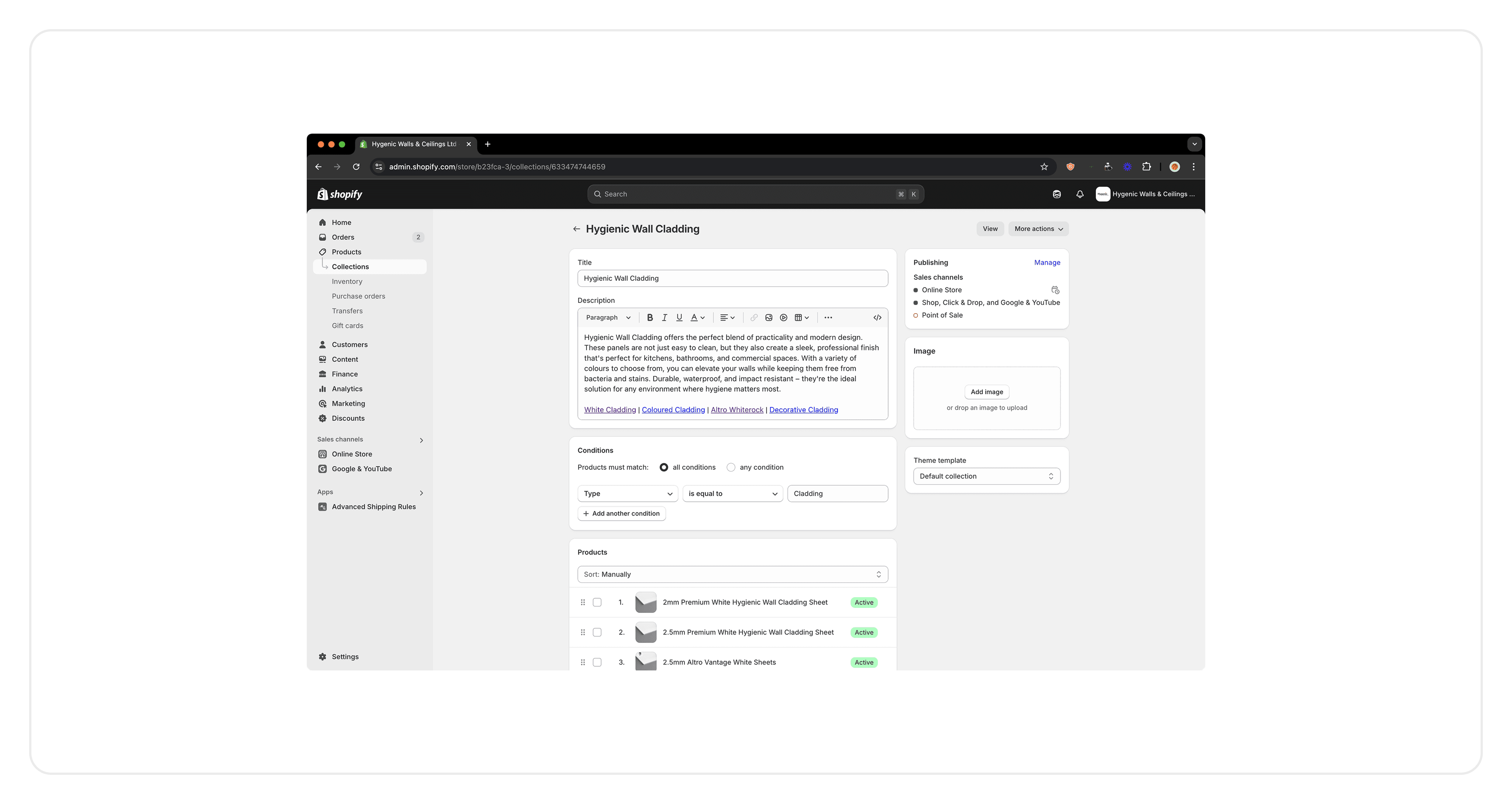This screenshot has height=804, width=1512.
Task: Follow the White Cladding link in description
Action: [x=610, y=410]
